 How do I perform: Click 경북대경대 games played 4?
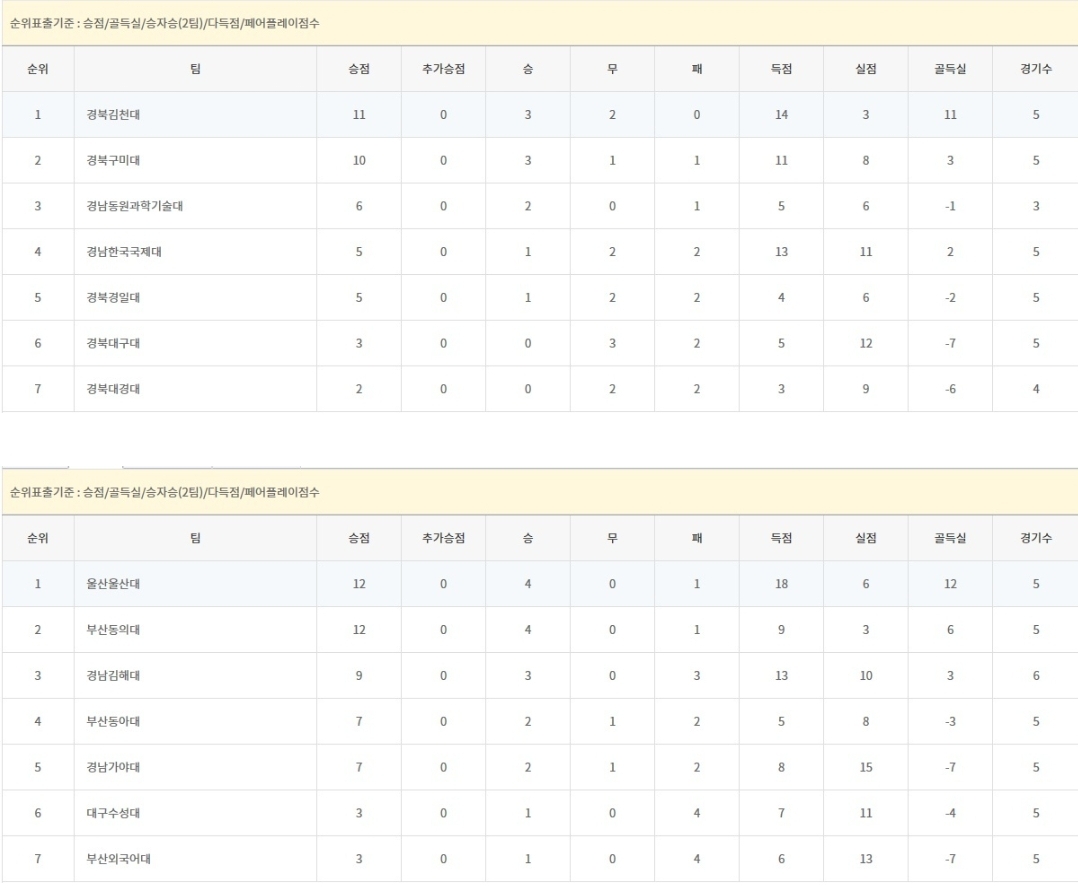[x=1035, y=389]
